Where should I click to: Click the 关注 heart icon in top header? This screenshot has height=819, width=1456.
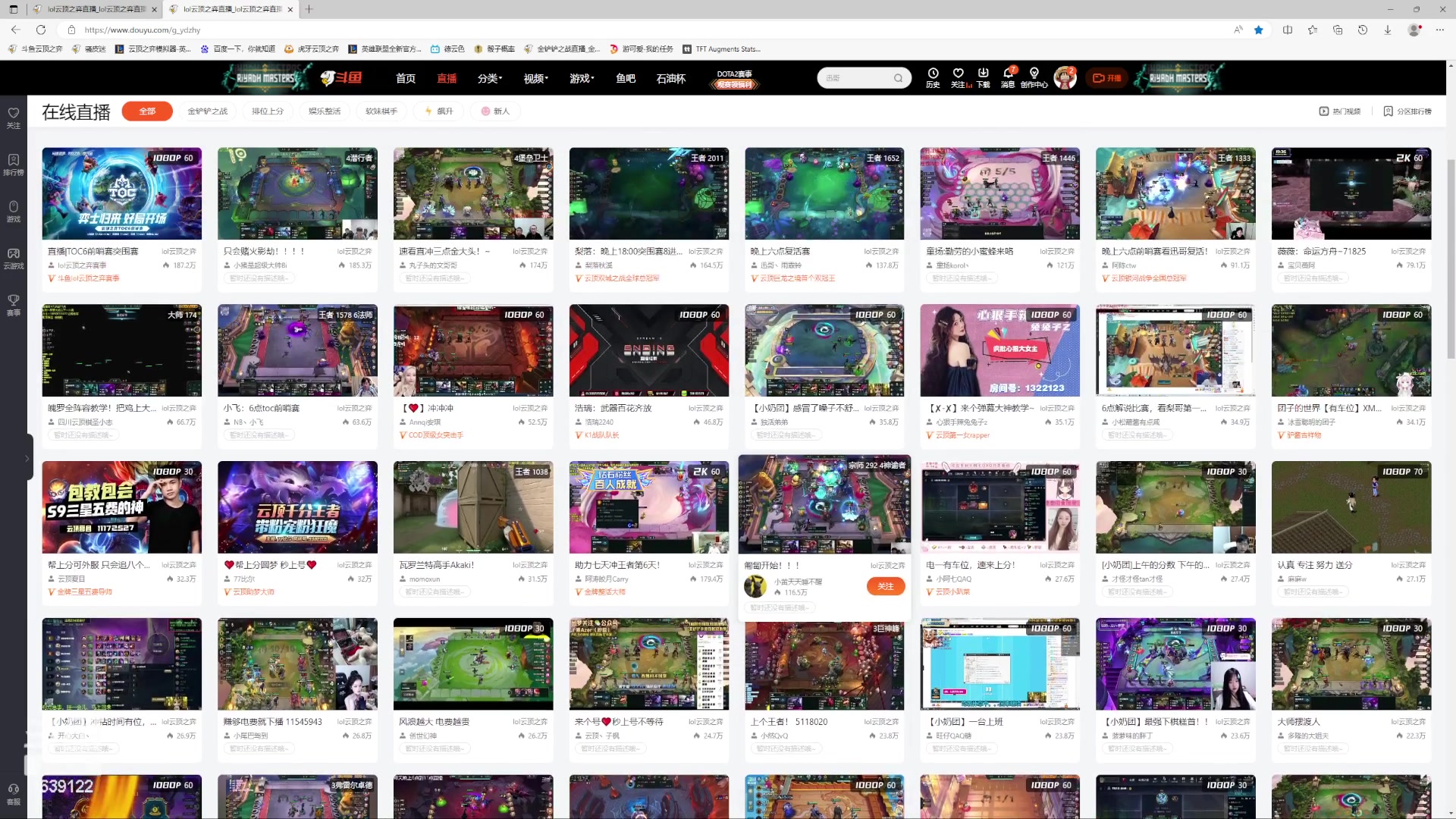click(x=959, y=77)
